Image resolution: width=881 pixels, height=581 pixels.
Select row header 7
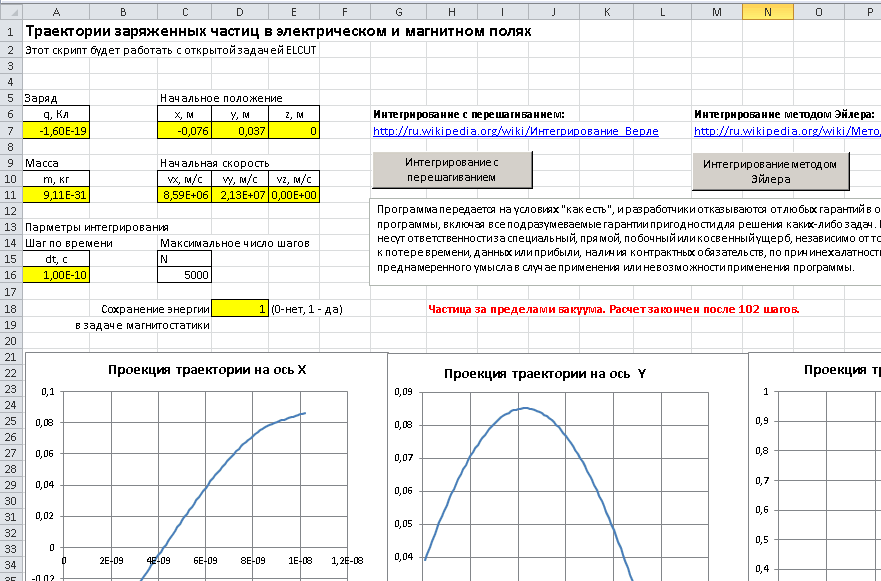[11, 131]
